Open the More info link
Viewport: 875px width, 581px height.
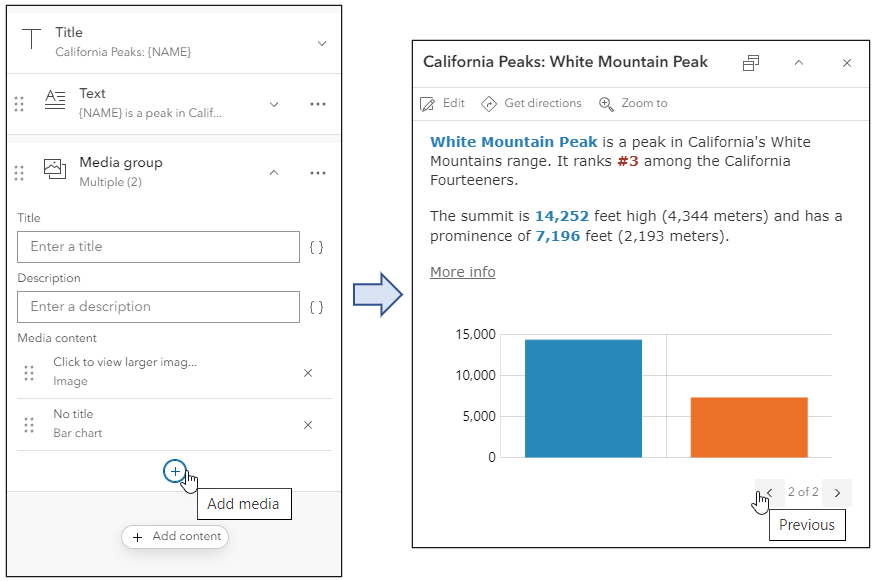coord(462,272)
